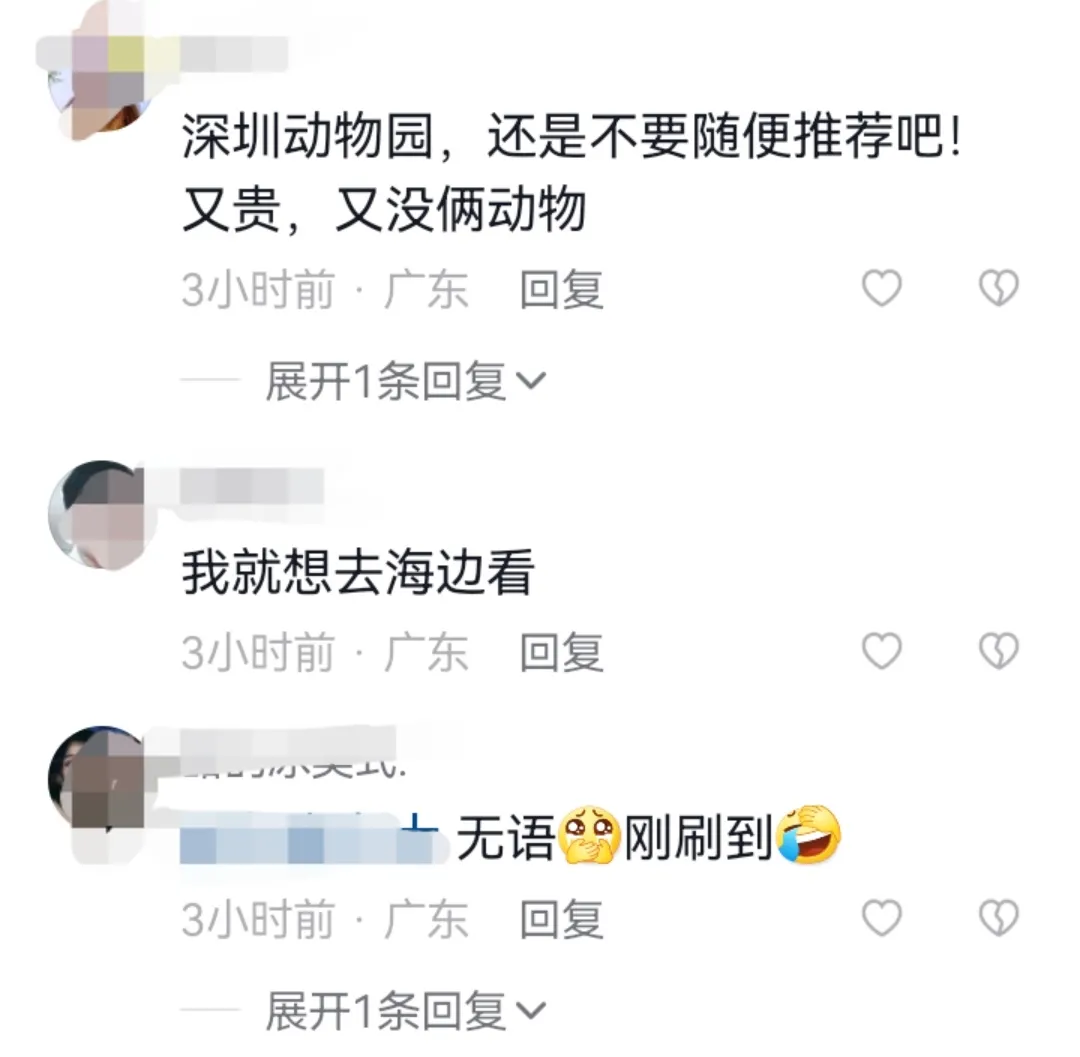Select the 我就想去海边看 comment text
This screenshot has height=1057, width=1080.
coord(357,572)
